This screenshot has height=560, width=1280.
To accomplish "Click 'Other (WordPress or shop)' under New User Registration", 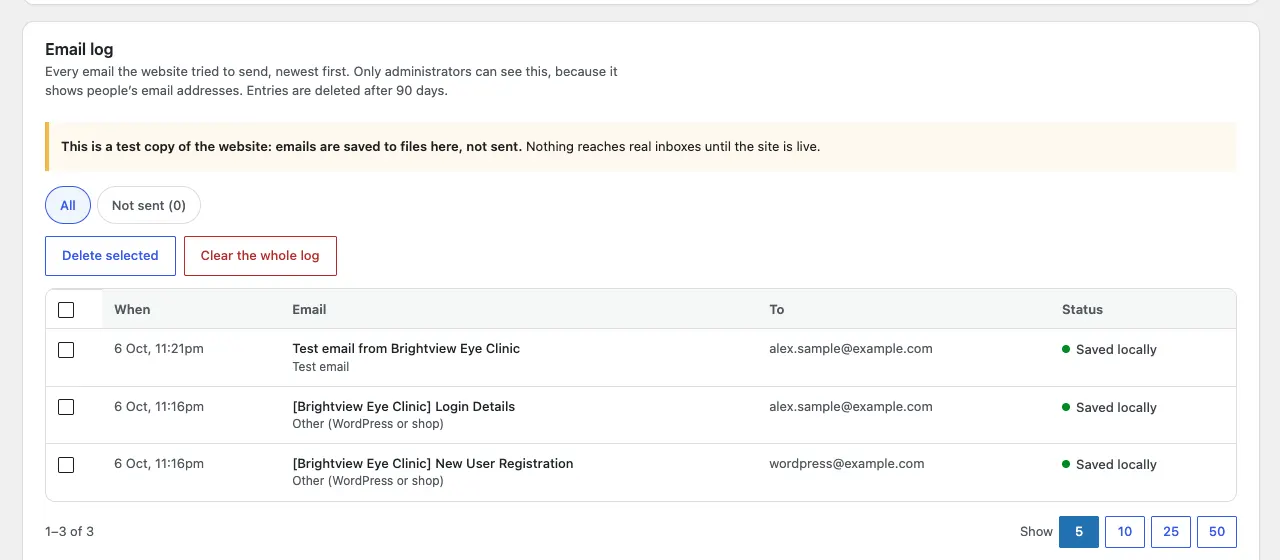I will point(368,481).
